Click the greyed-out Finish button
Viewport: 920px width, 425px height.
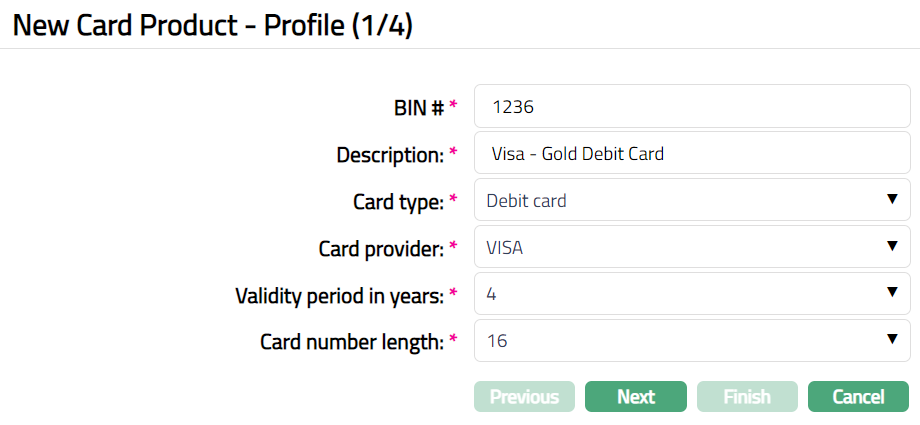pos(746,397)
